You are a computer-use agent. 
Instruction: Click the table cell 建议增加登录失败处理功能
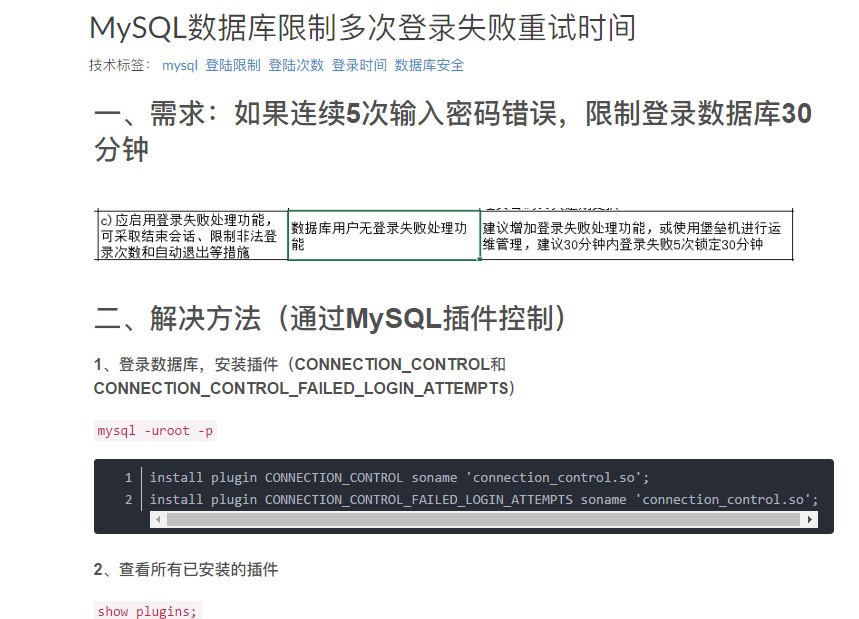tap(636, 236)
